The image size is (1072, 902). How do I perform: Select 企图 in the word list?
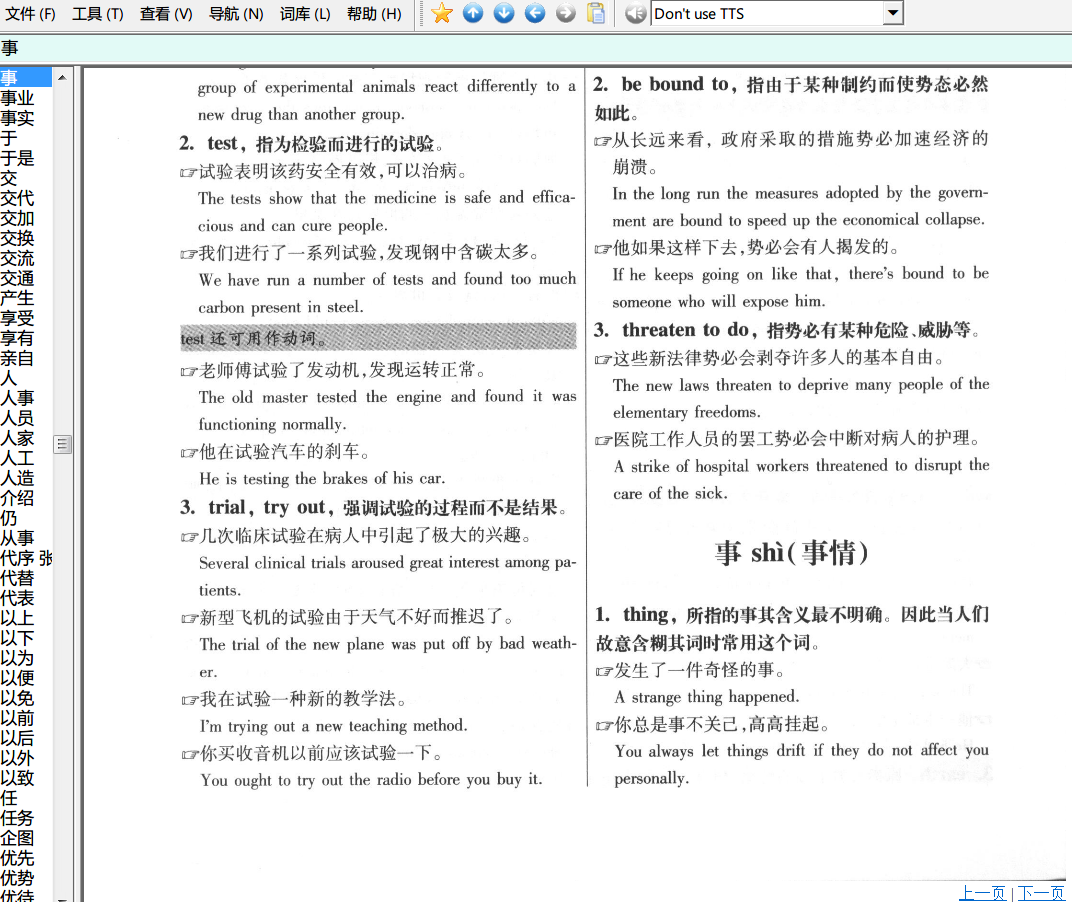click(17, 838)
